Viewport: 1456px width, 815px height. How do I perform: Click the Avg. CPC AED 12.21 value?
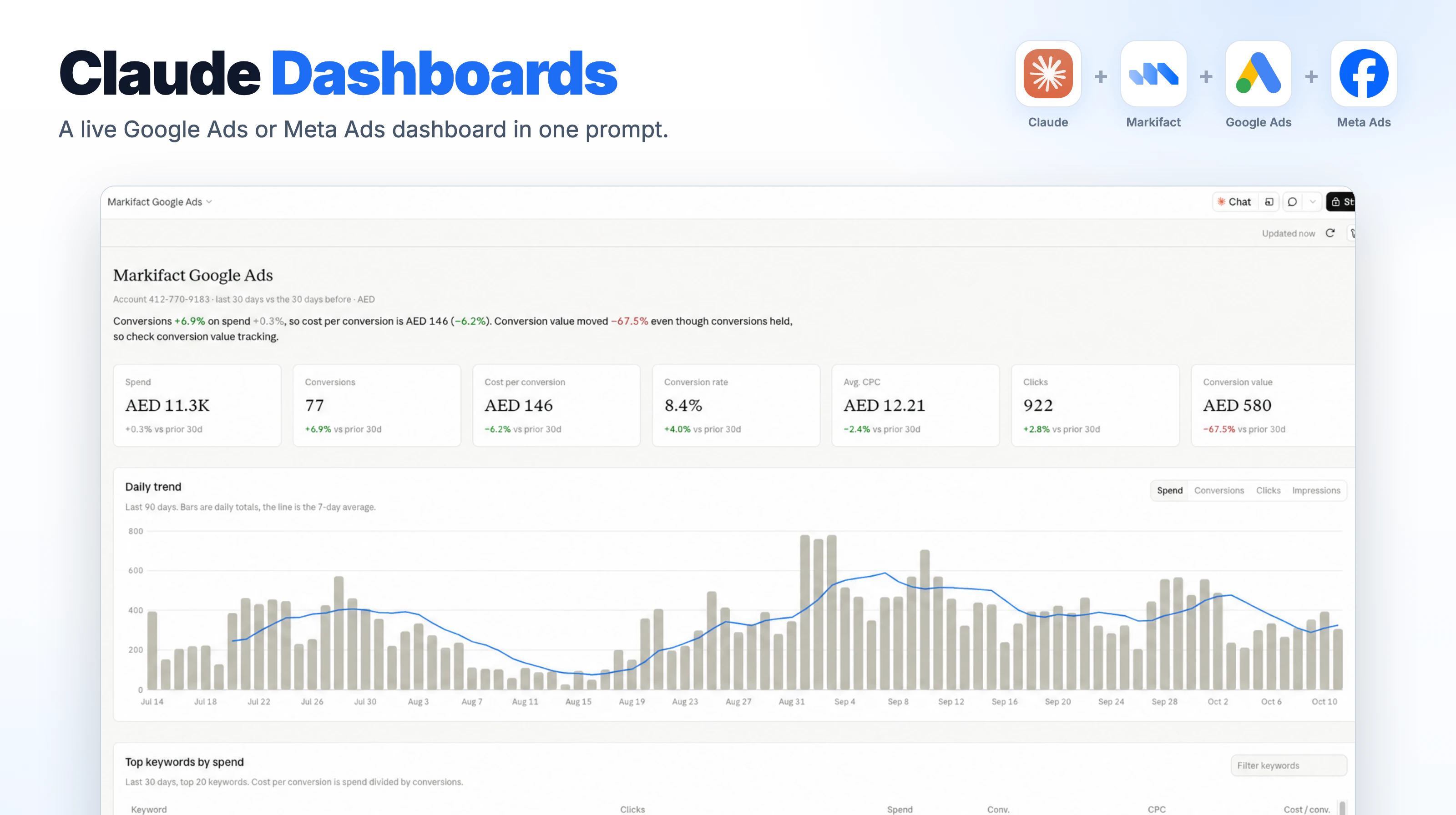(x=884, y=405)
